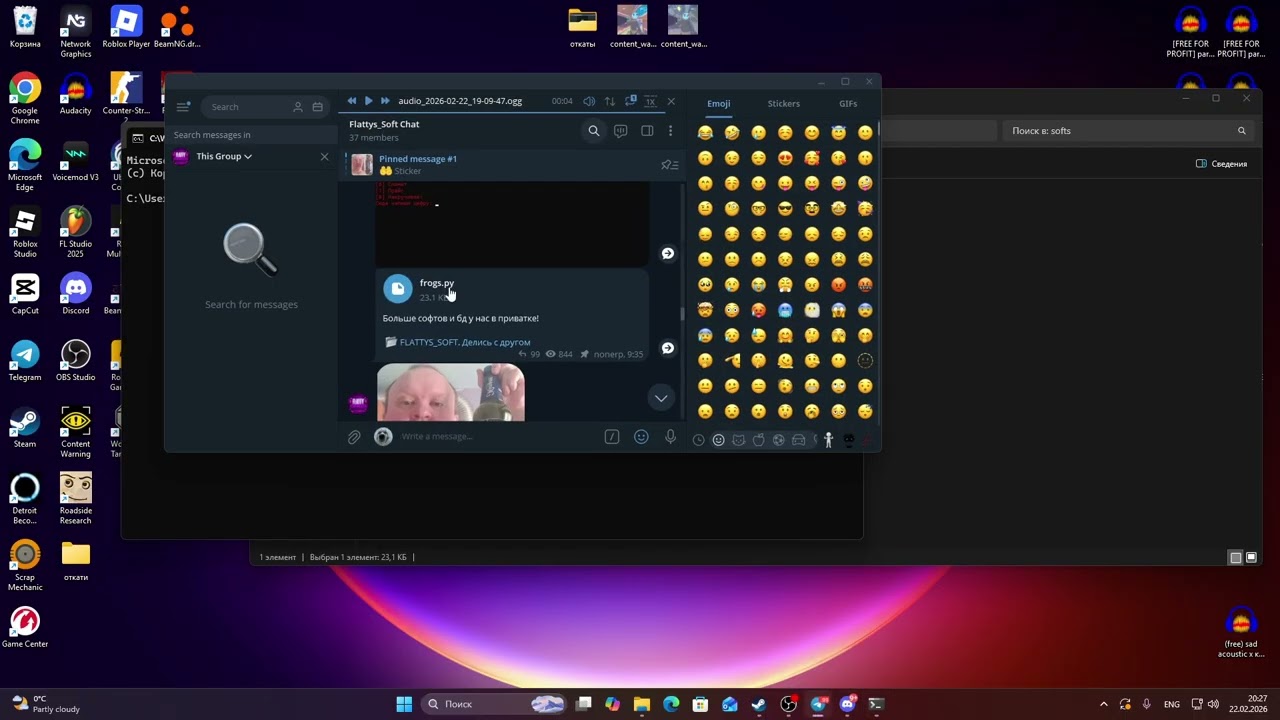Image resolution: width=1280 pixels, height=720 pixels.
Task: Open calendar date search icon
Action: pyautogui.click(x=318, y=107)
